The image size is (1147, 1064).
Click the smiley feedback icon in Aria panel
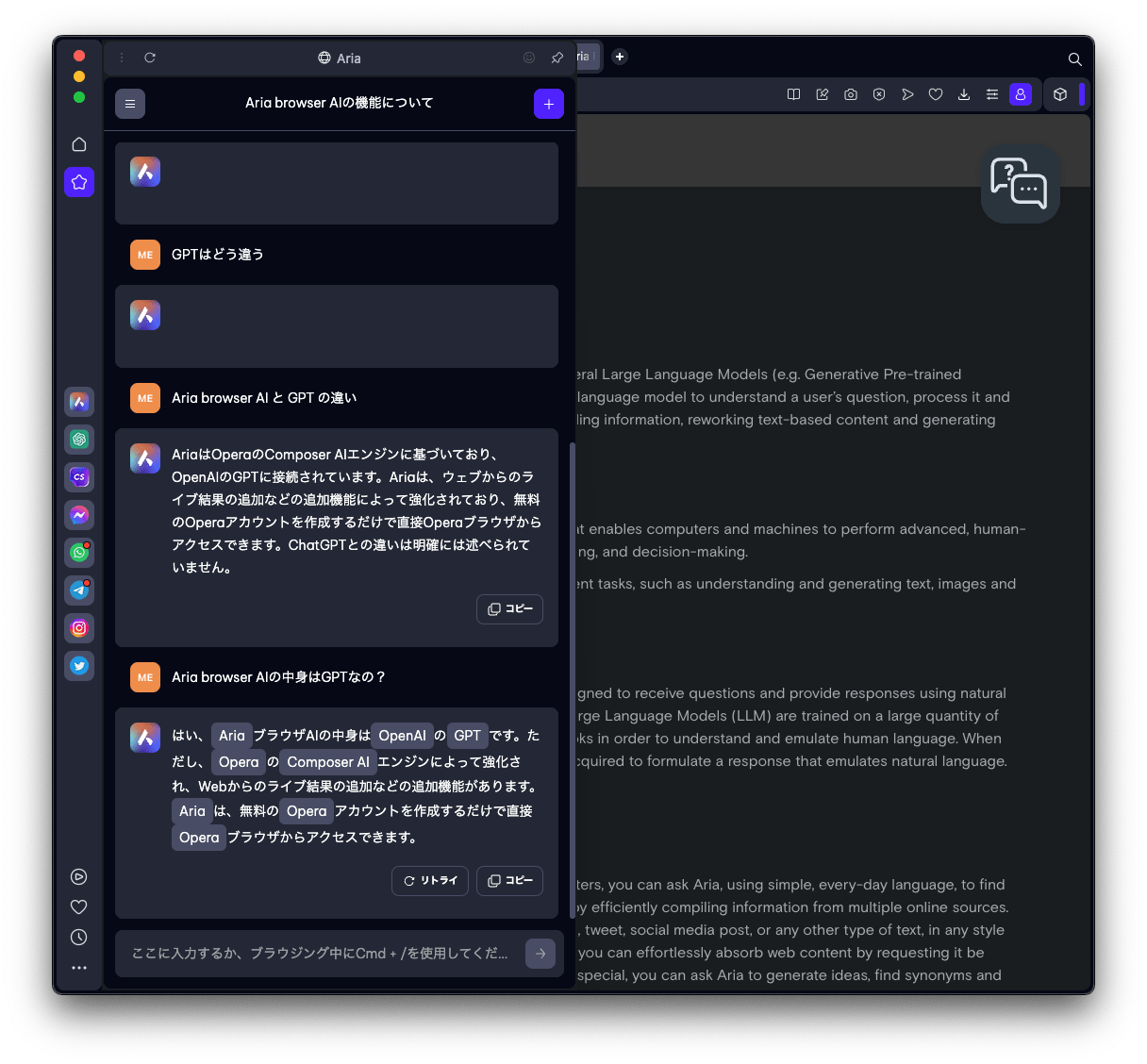(x=529, y=58)
